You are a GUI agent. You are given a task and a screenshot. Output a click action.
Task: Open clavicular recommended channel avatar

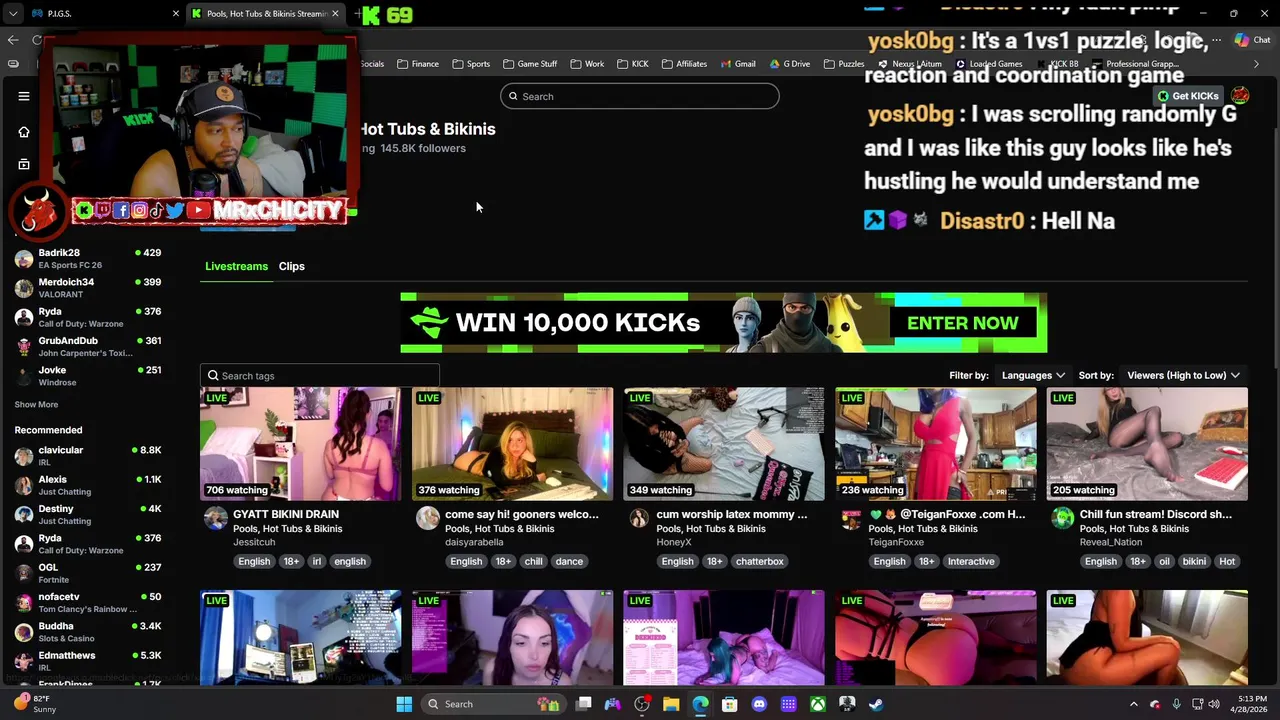point(24,456)
